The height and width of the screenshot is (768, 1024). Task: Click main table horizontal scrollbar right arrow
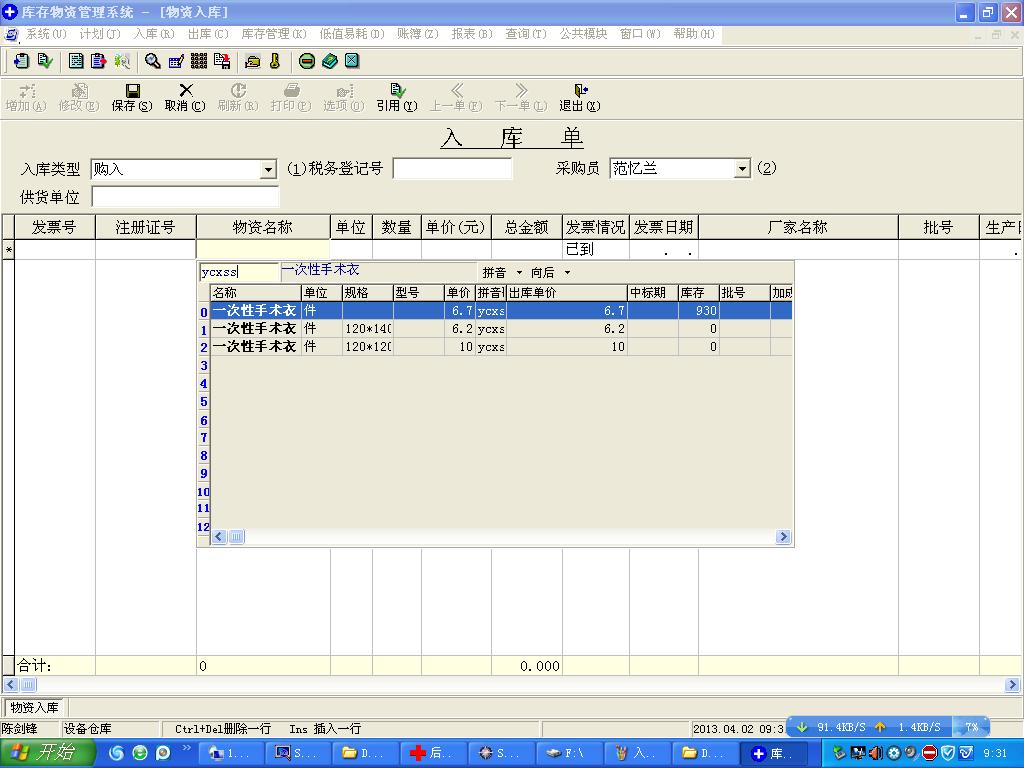1012,684
